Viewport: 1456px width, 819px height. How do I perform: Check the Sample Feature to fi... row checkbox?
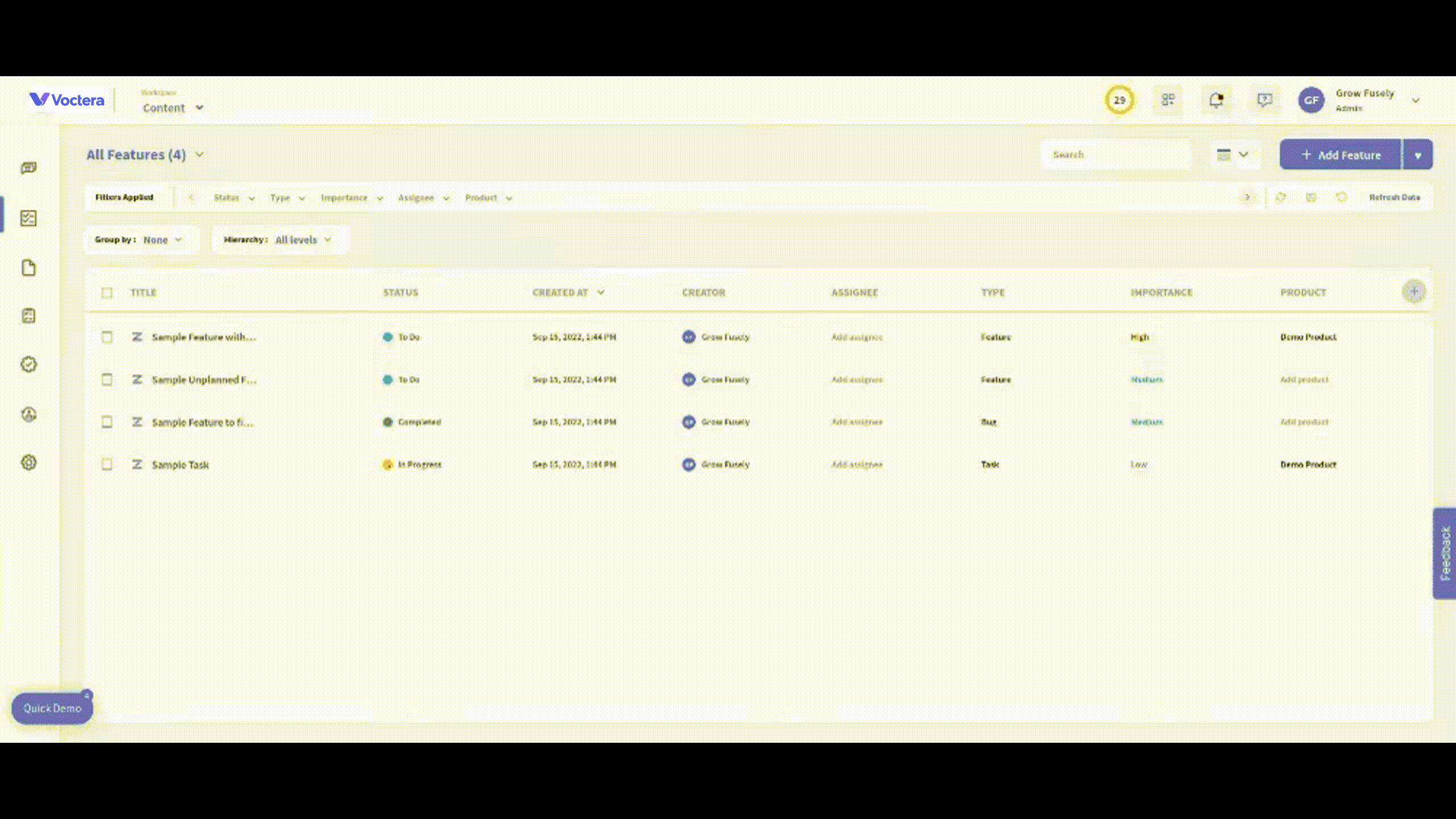click(107, 422)
